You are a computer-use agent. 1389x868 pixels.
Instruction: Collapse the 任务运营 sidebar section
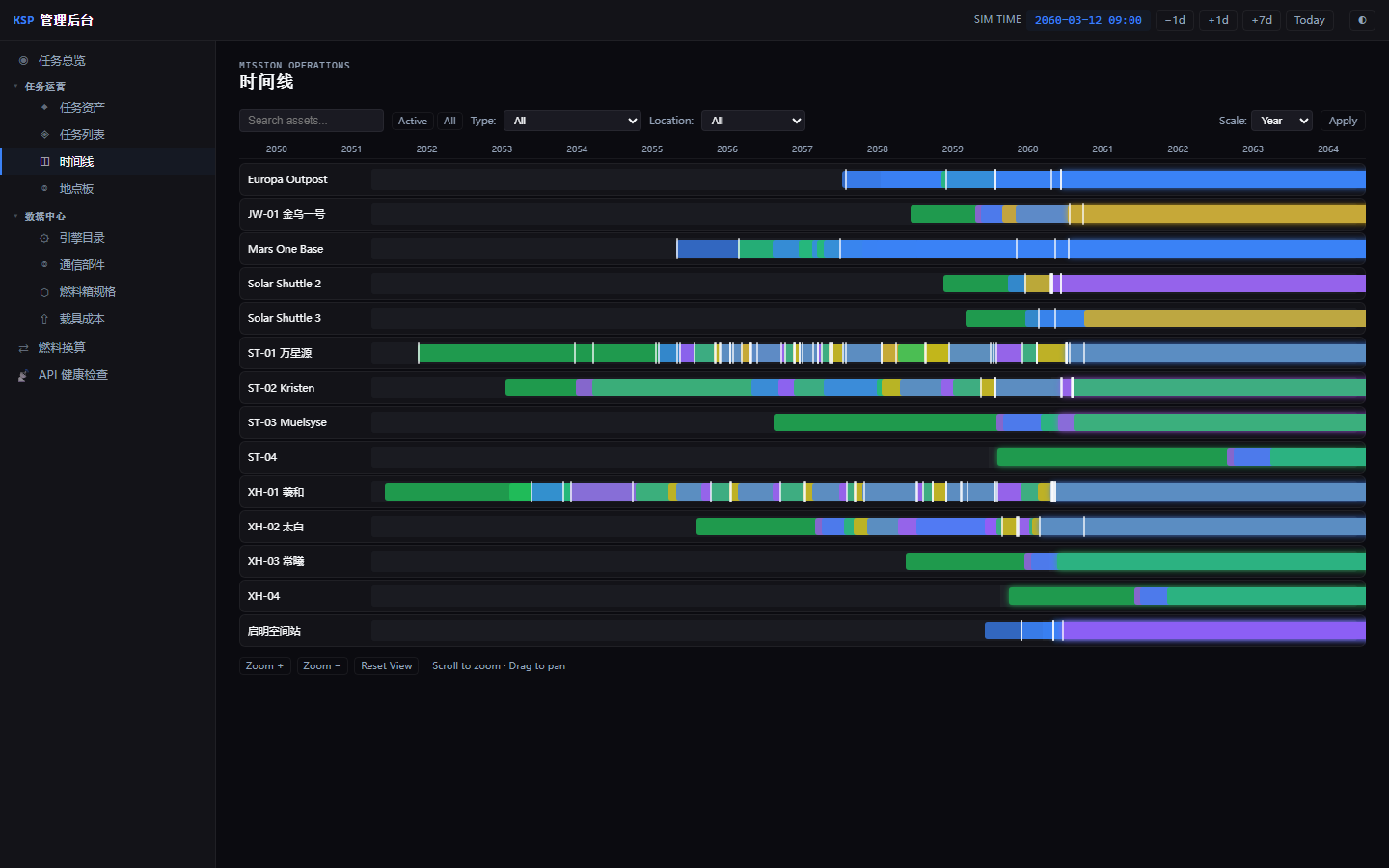tap(45, 86)
